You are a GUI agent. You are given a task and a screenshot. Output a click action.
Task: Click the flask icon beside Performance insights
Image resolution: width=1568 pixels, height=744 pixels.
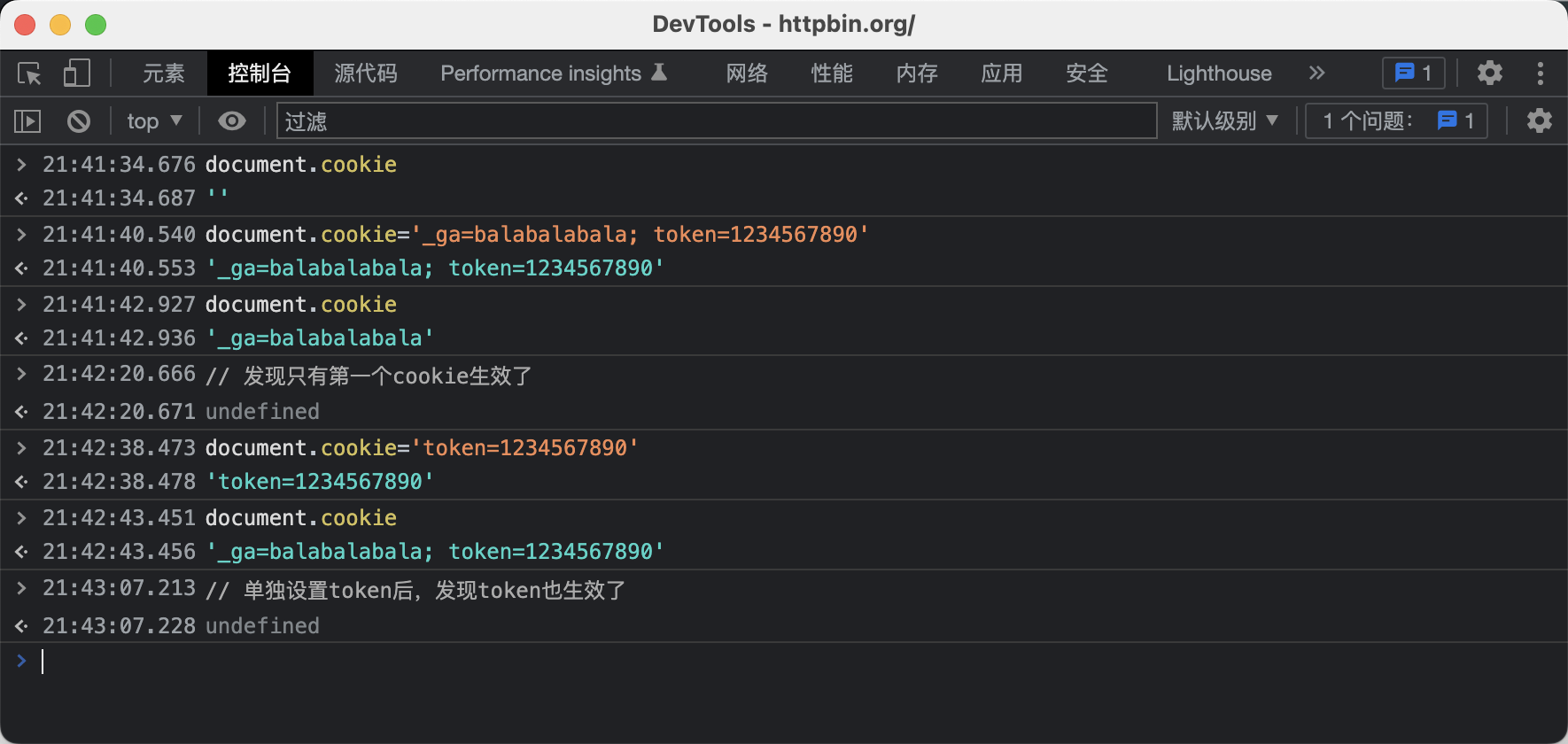coord(659,73)
